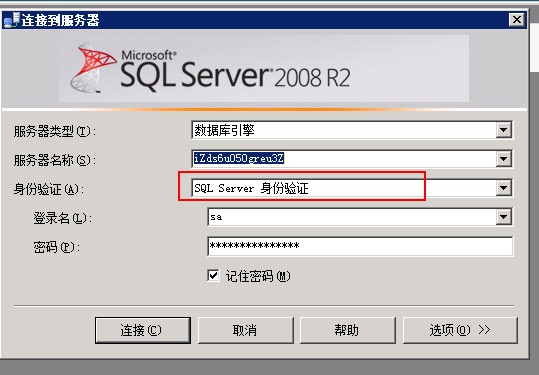Open the 服务器类型 dropdown arrow
The width and height of the screenshot is (539, 375).
point(504,130)
